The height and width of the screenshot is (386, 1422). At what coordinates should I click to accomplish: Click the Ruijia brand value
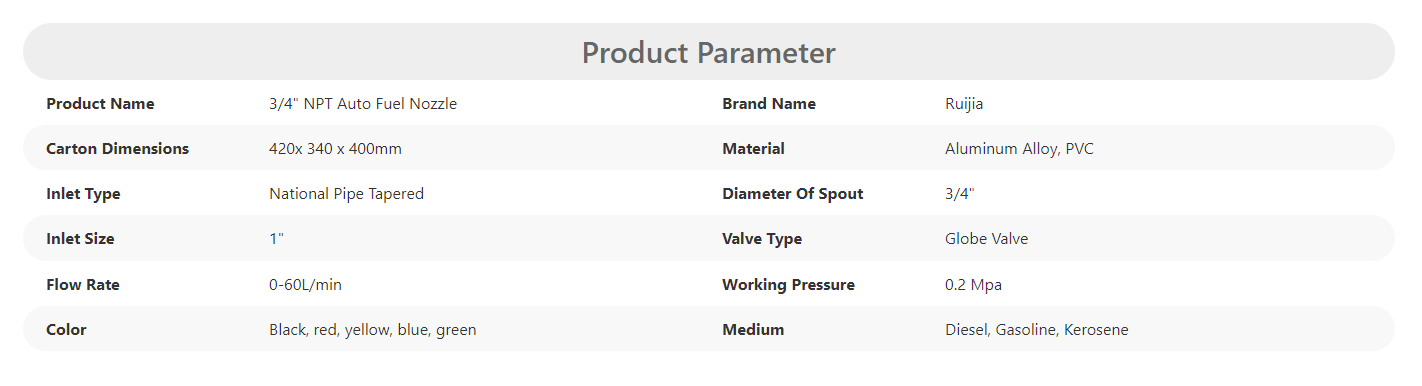965,104
